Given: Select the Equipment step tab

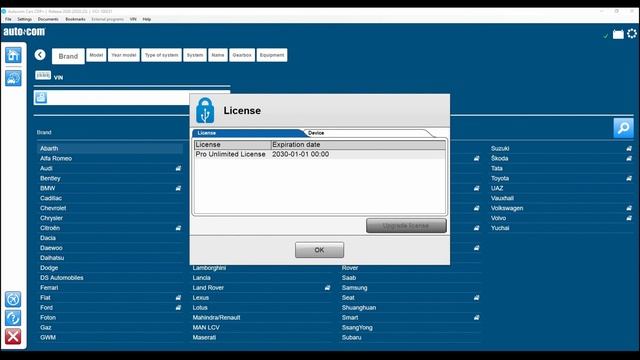Looking at the screenshot, I should click(x=272, y=55).
